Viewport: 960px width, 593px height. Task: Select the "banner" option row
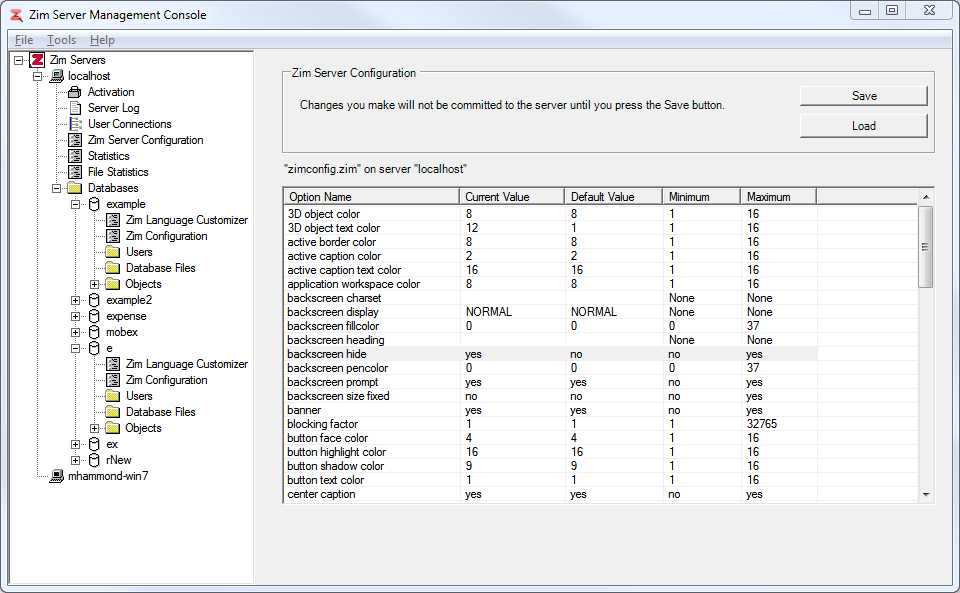(x=551, y=410)
